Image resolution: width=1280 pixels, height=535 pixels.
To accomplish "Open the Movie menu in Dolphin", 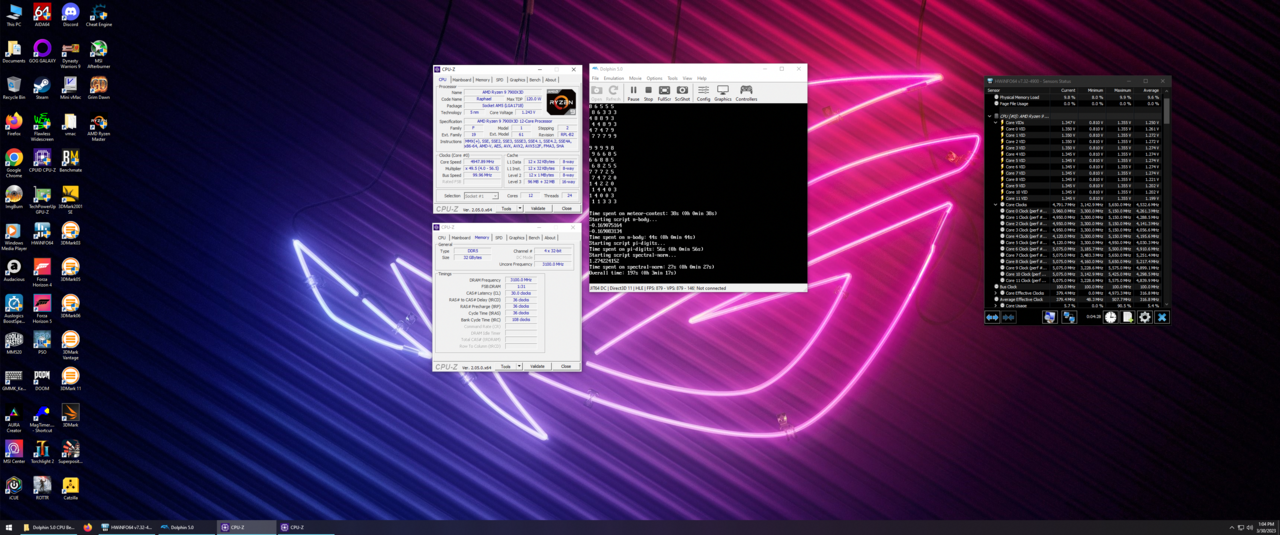I will tap(635, 78).
